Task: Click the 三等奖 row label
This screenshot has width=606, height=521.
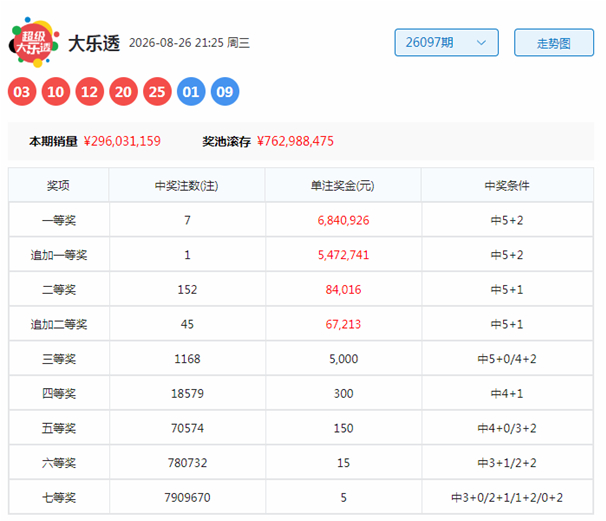Action: point(59,359)
